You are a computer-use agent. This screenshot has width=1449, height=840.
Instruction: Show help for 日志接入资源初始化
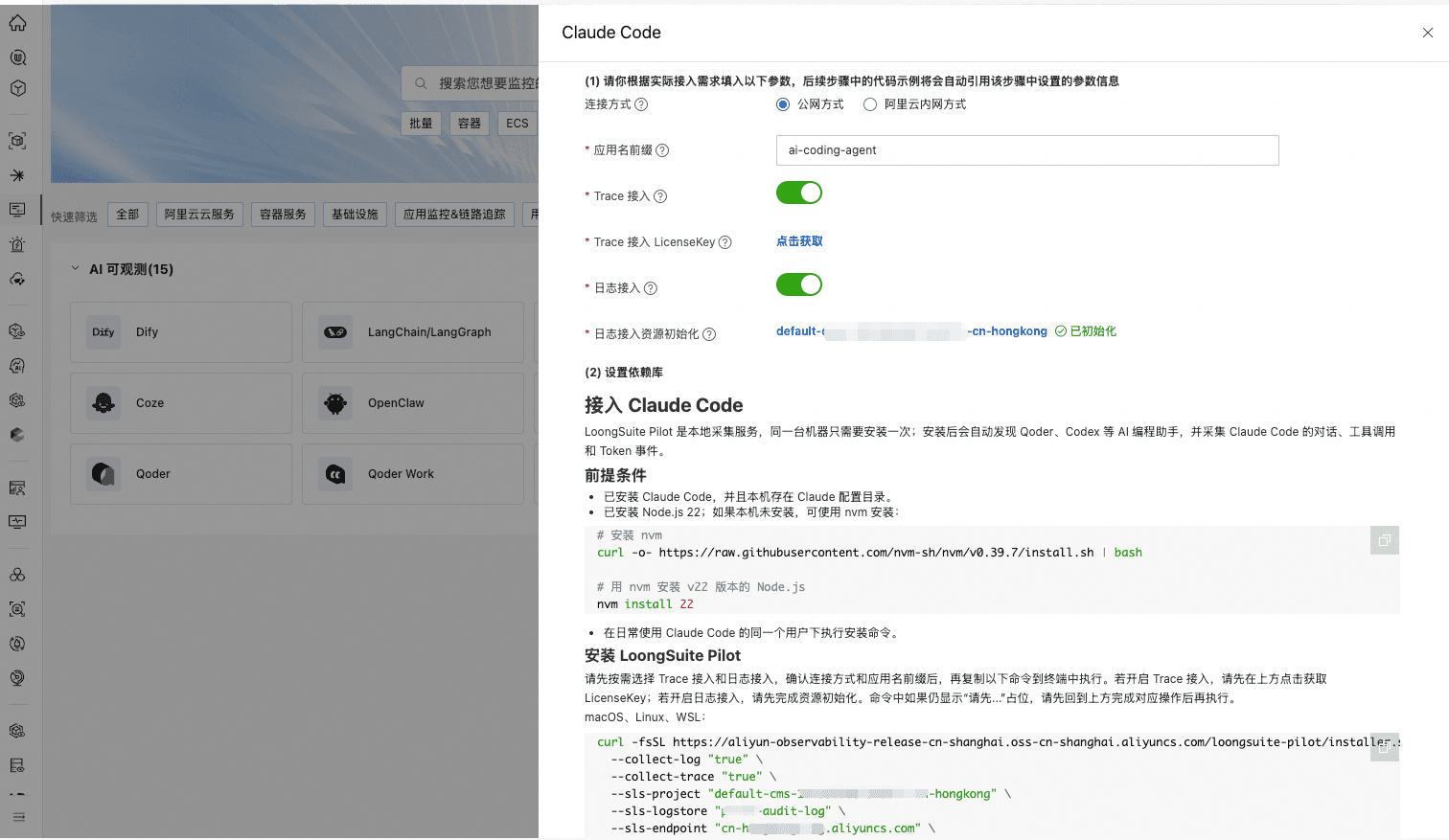point(709,334)
